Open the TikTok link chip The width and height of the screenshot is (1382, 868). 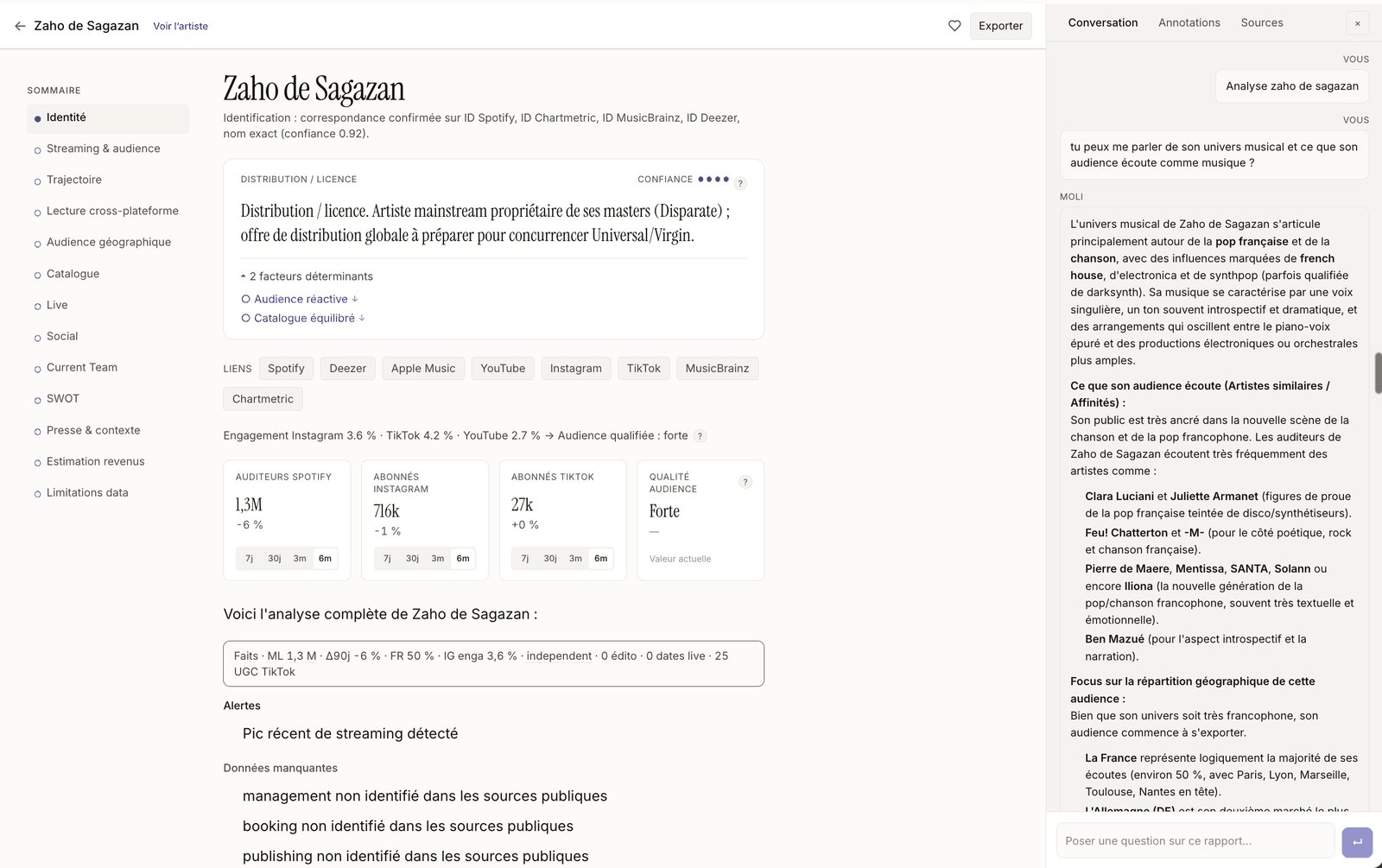643,368
